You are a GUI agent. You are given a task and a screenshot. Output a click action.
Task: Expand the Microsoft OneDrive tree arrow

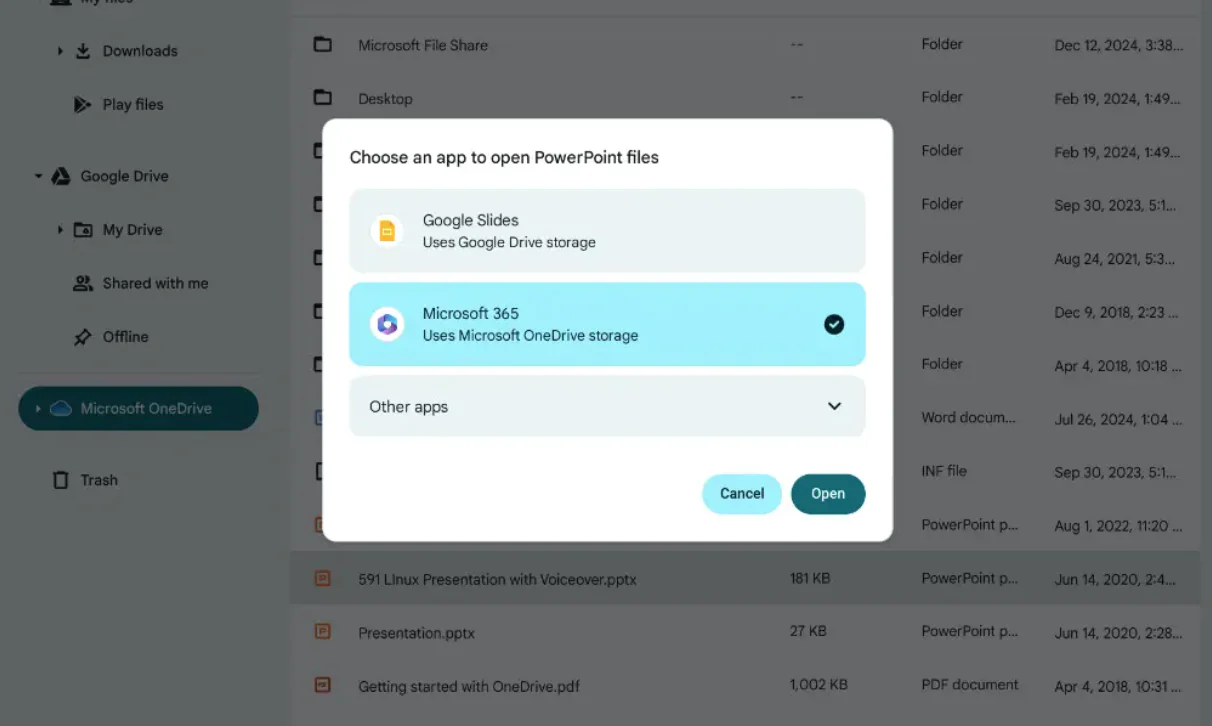click(38, 408)
